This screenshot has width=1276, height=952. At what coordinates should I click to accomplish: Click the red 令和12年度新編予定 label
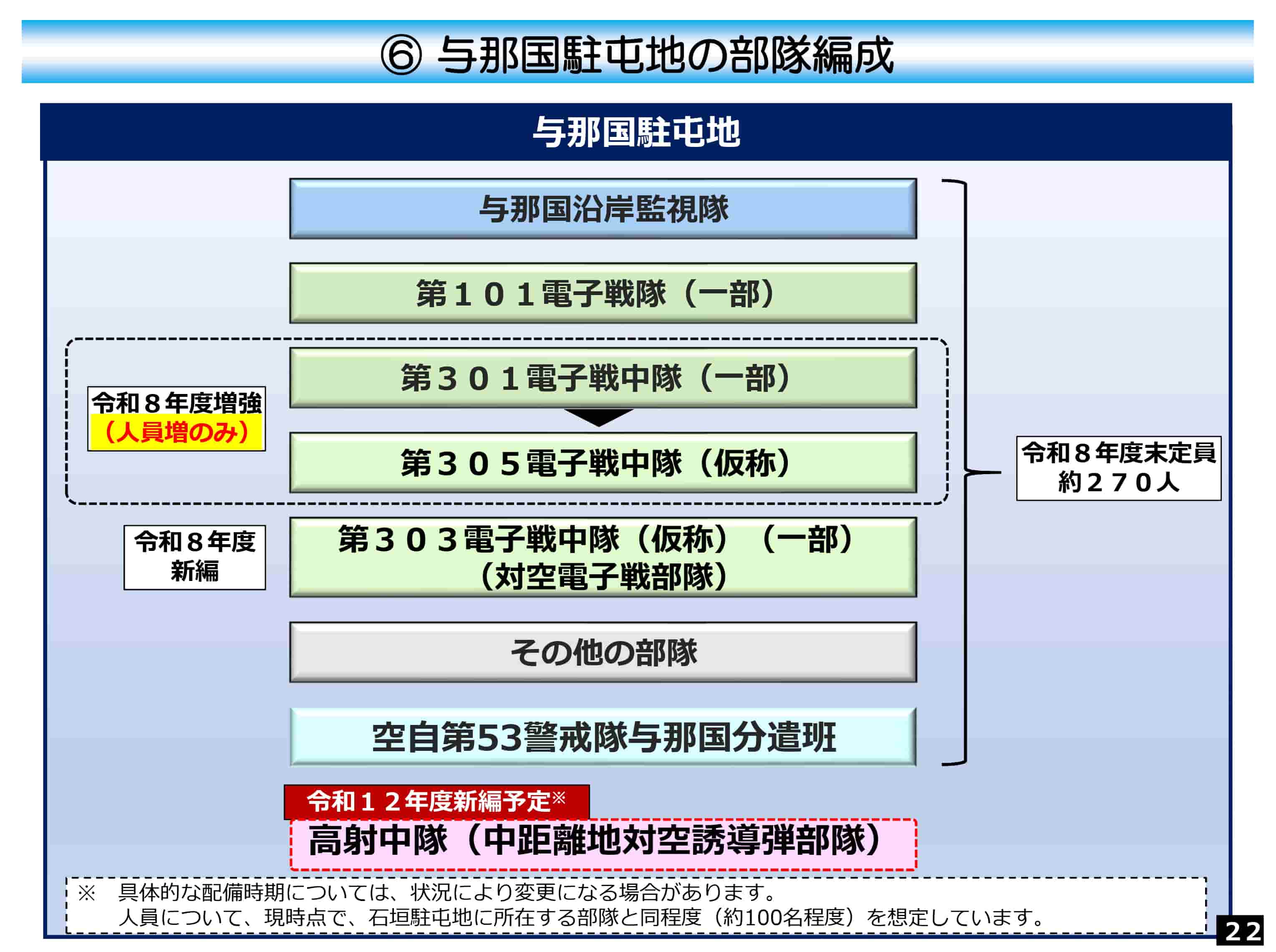(436, 801)
